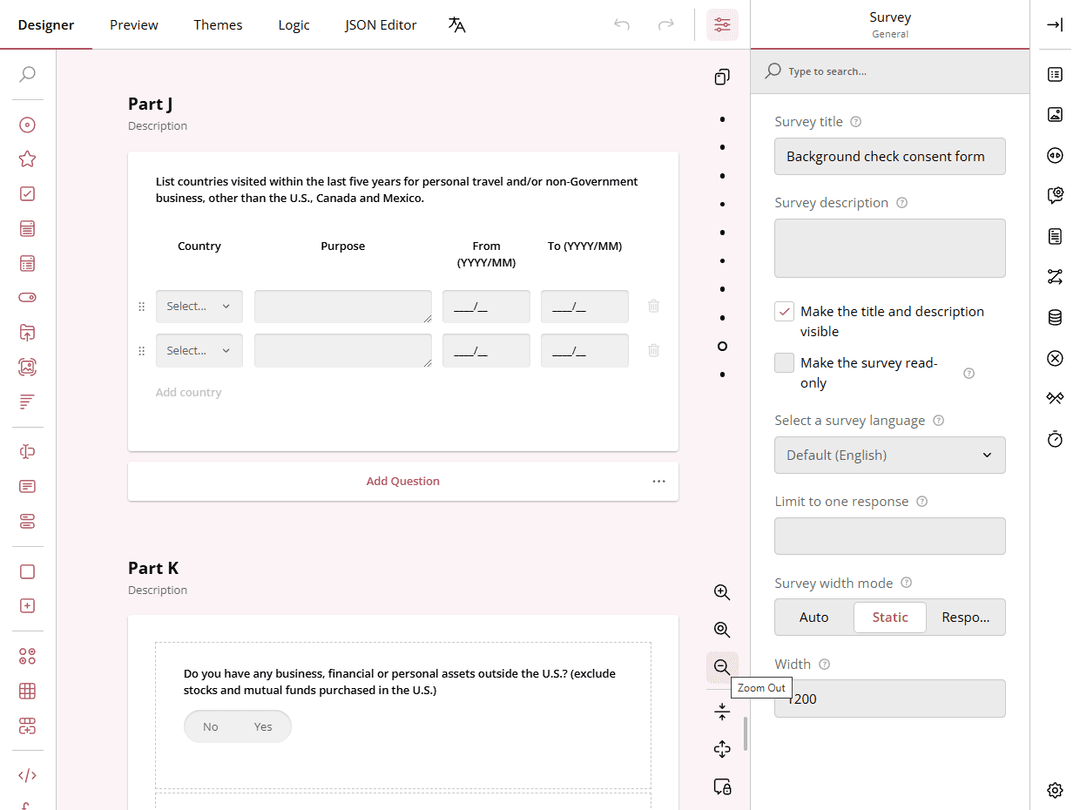Select the Image Picker toolbox icon
Screen dimensions: 1080x810
click(x=28, y=367)
